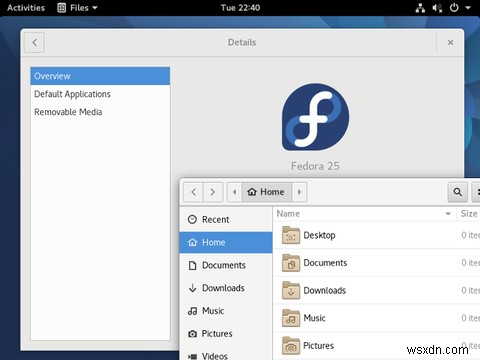This screenshot has height=360, width=480.
Task: Click the Fedora 25 version label
Action: click(315, 166)
